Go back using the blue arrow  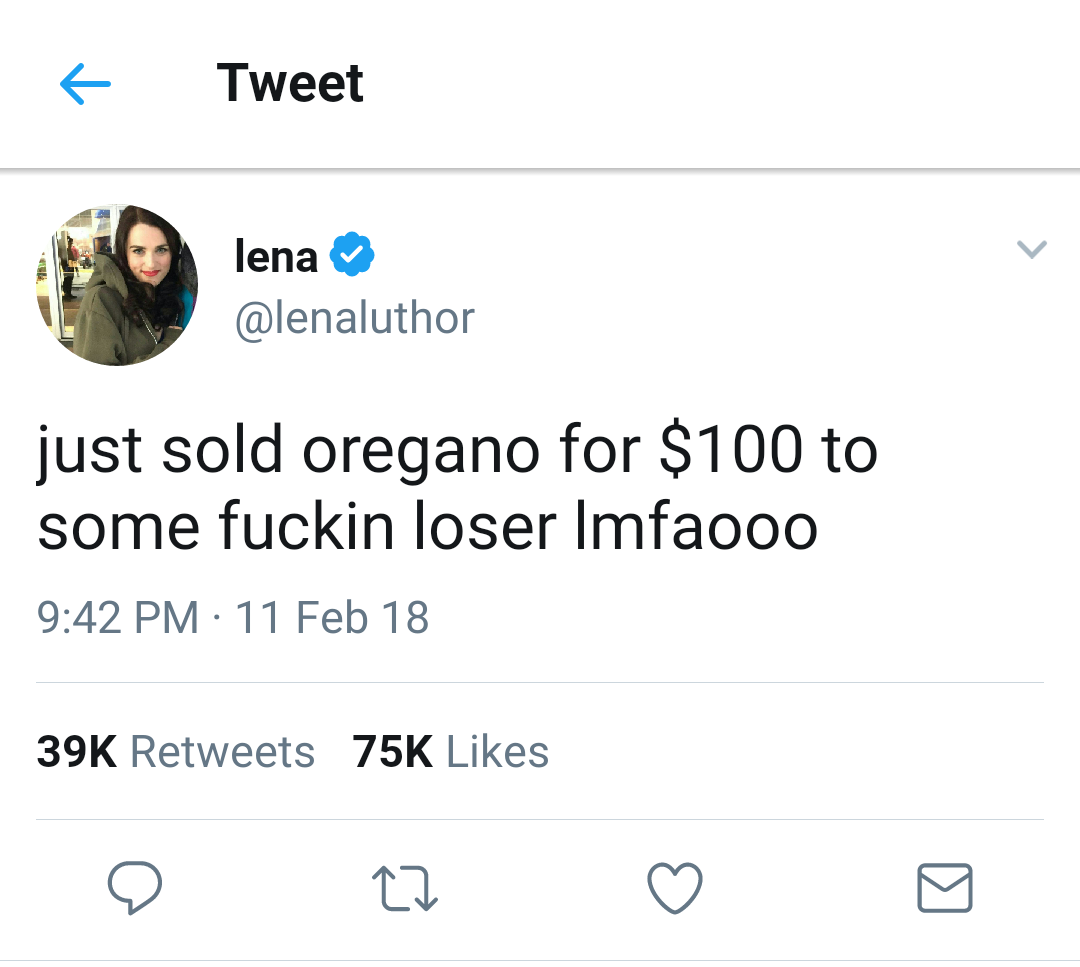85,85
